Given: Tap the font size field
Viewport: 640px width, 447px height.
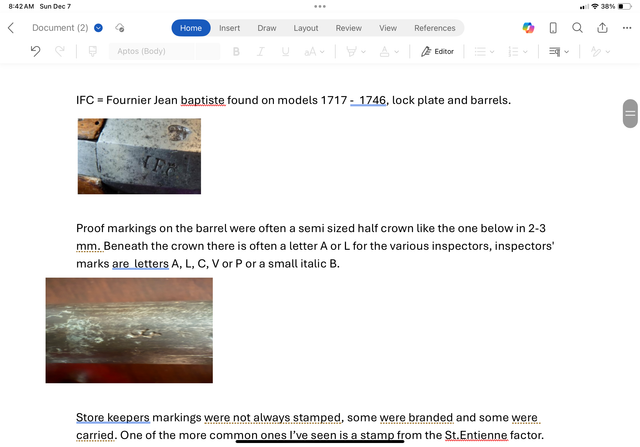Looking at the screenshot, I should (208, 51).
